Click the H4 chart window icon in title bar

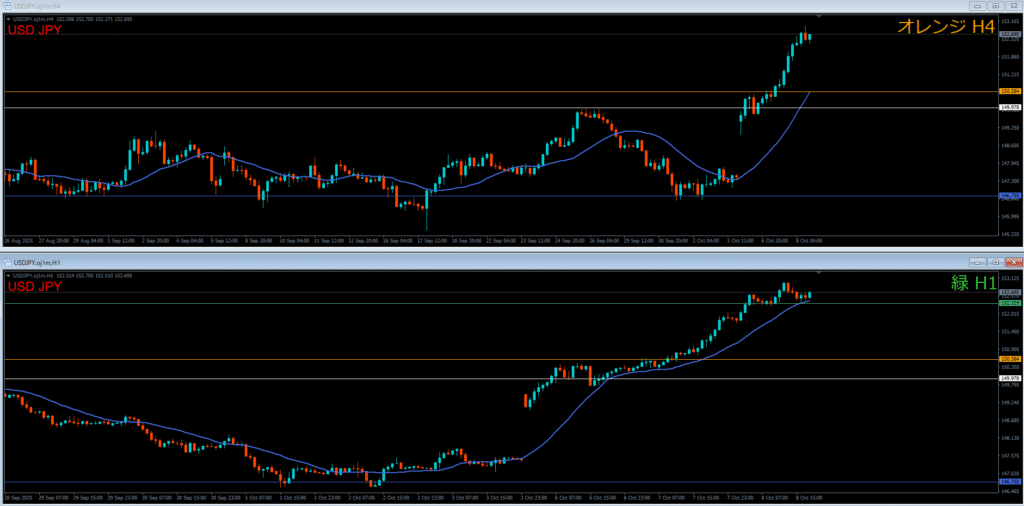pos(7,6)
